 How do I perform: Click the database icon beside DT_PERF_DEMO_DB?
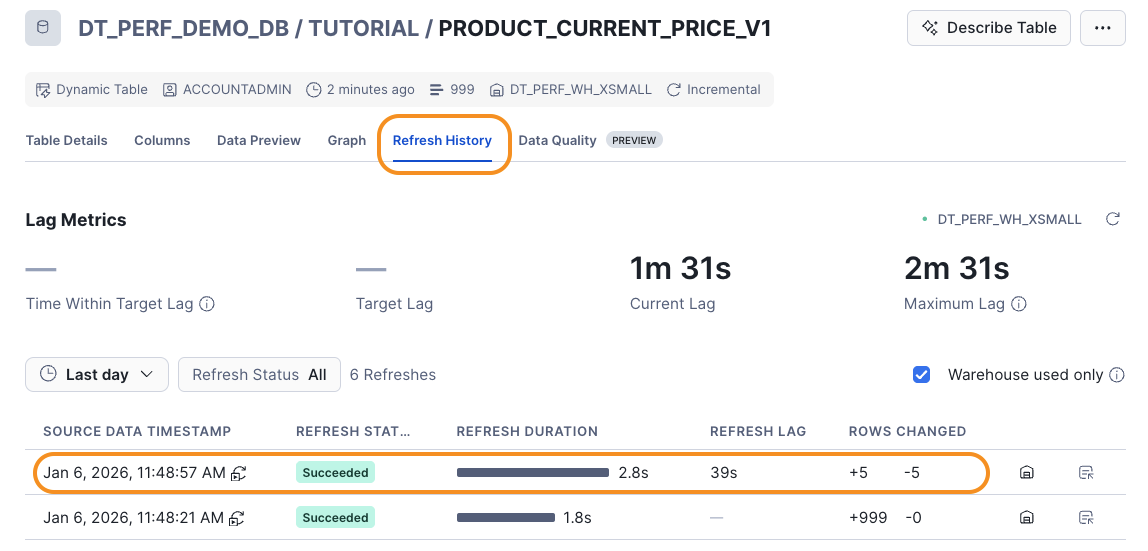(42, 28)
